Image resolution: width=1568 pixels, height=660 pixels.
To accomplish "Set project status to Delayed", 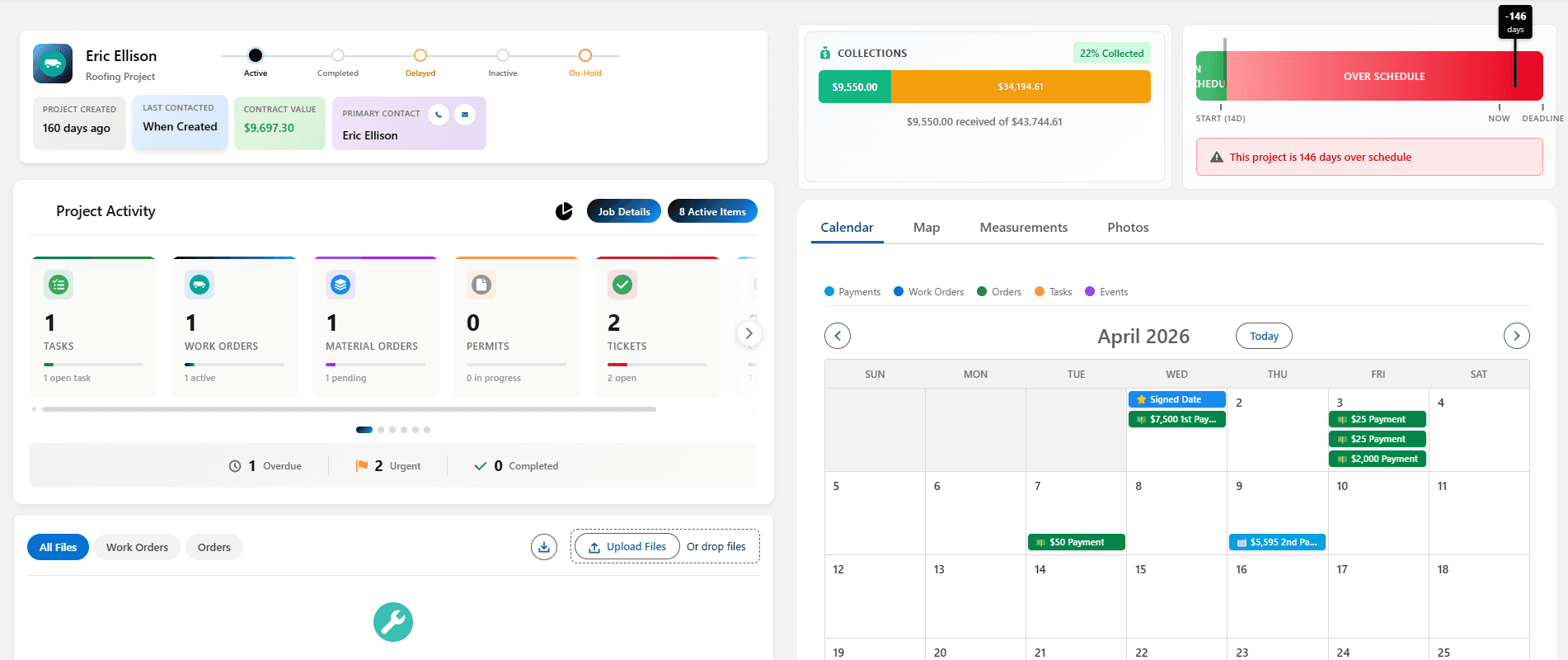I will click(x=420, y=55).
